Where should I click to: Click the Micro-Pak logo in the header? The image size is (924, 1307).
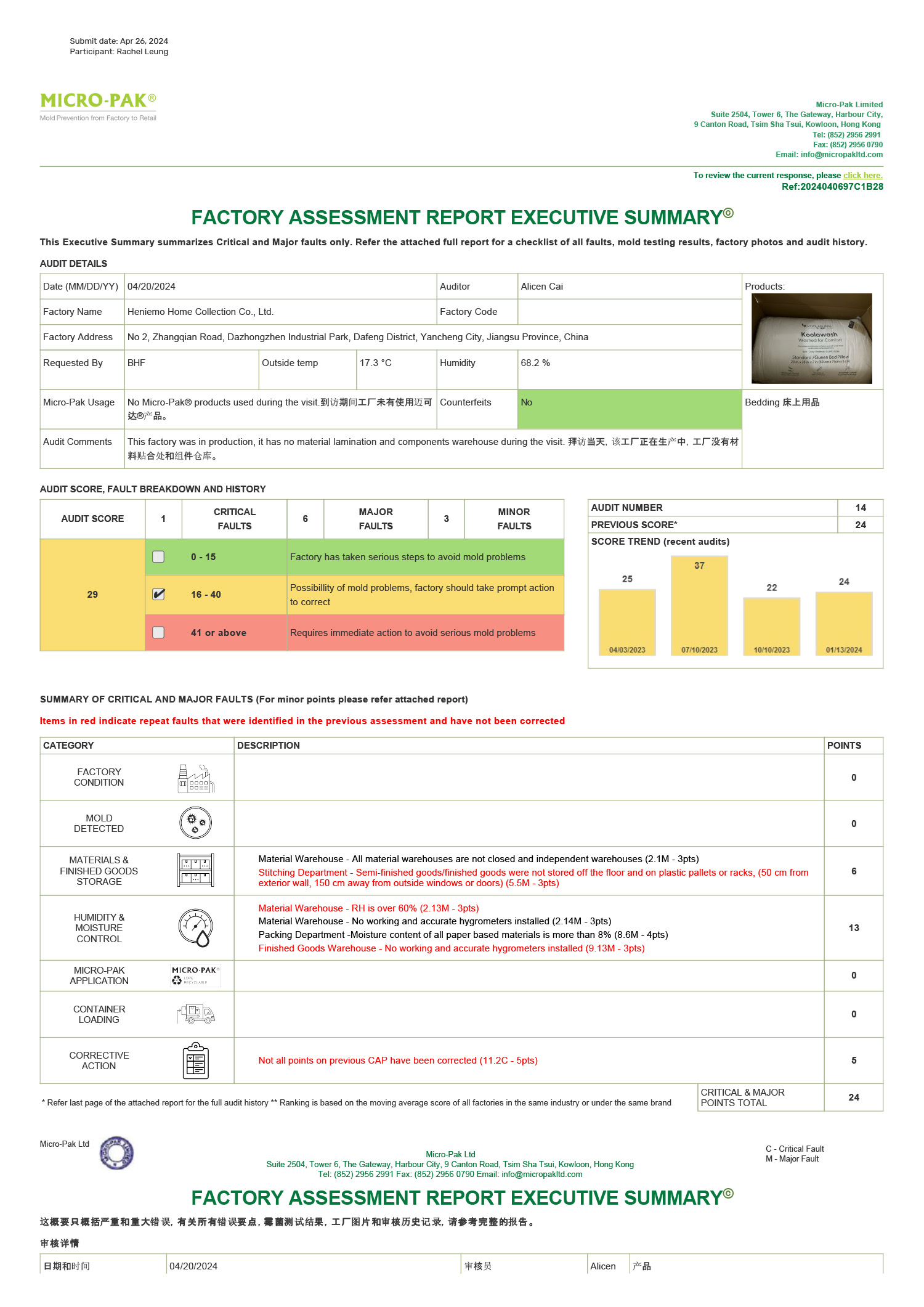point(98,106)
